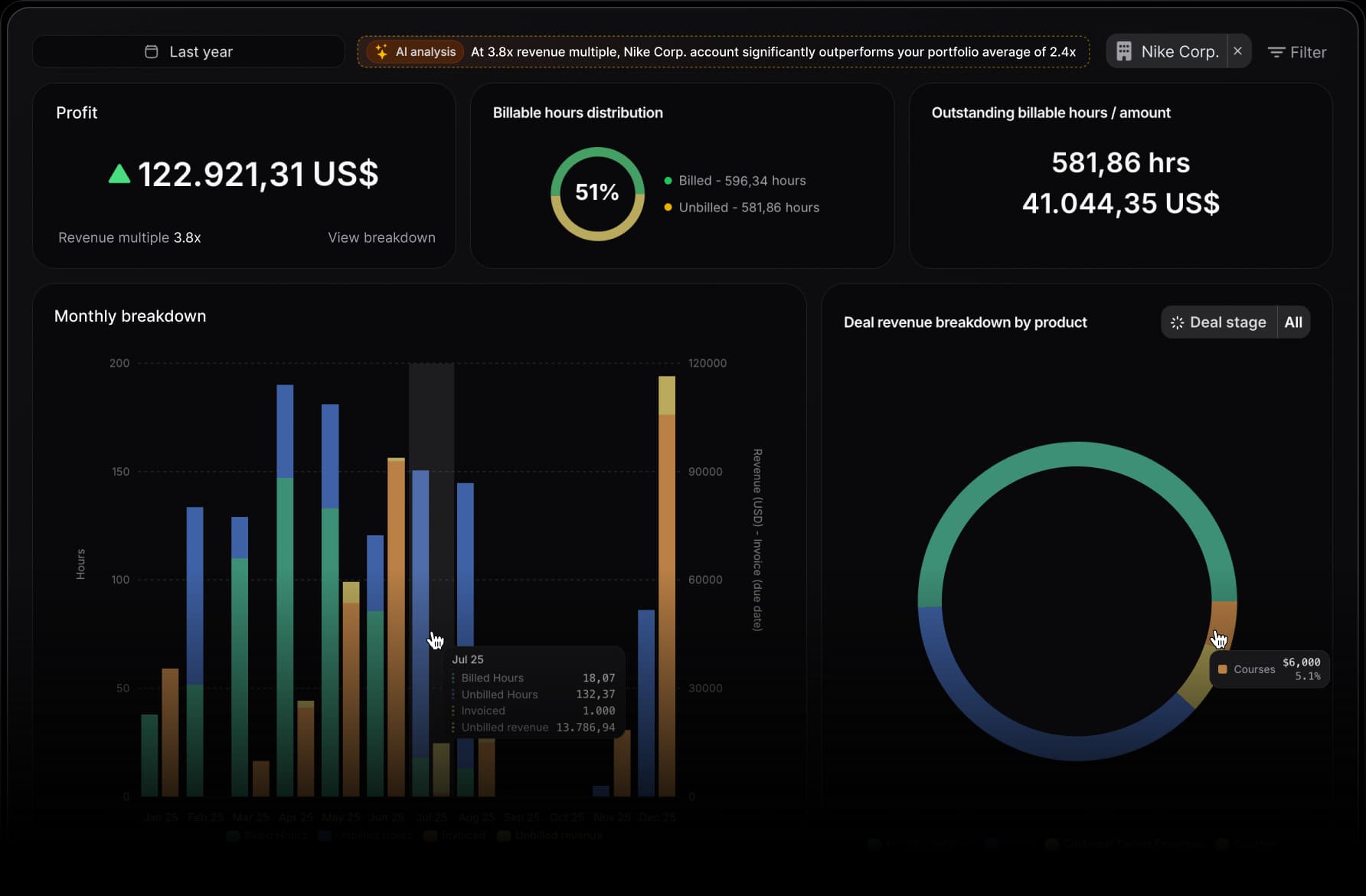Click the Outstanding billable hours / amount heading
Image resolution: width=1366 pixels, height=896 pixels.
click(x=1051, y=113)
